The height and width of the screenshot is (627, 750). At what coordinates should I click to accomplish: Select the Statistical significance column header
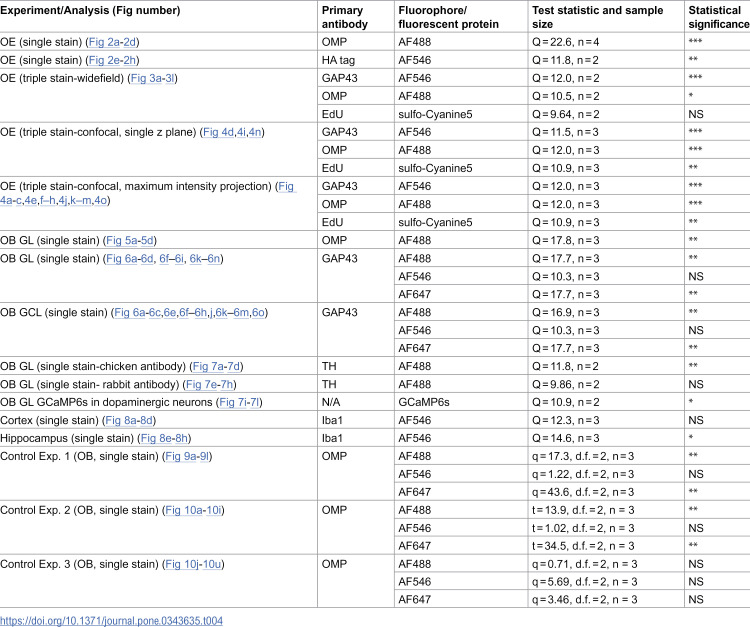pos(718,17)
